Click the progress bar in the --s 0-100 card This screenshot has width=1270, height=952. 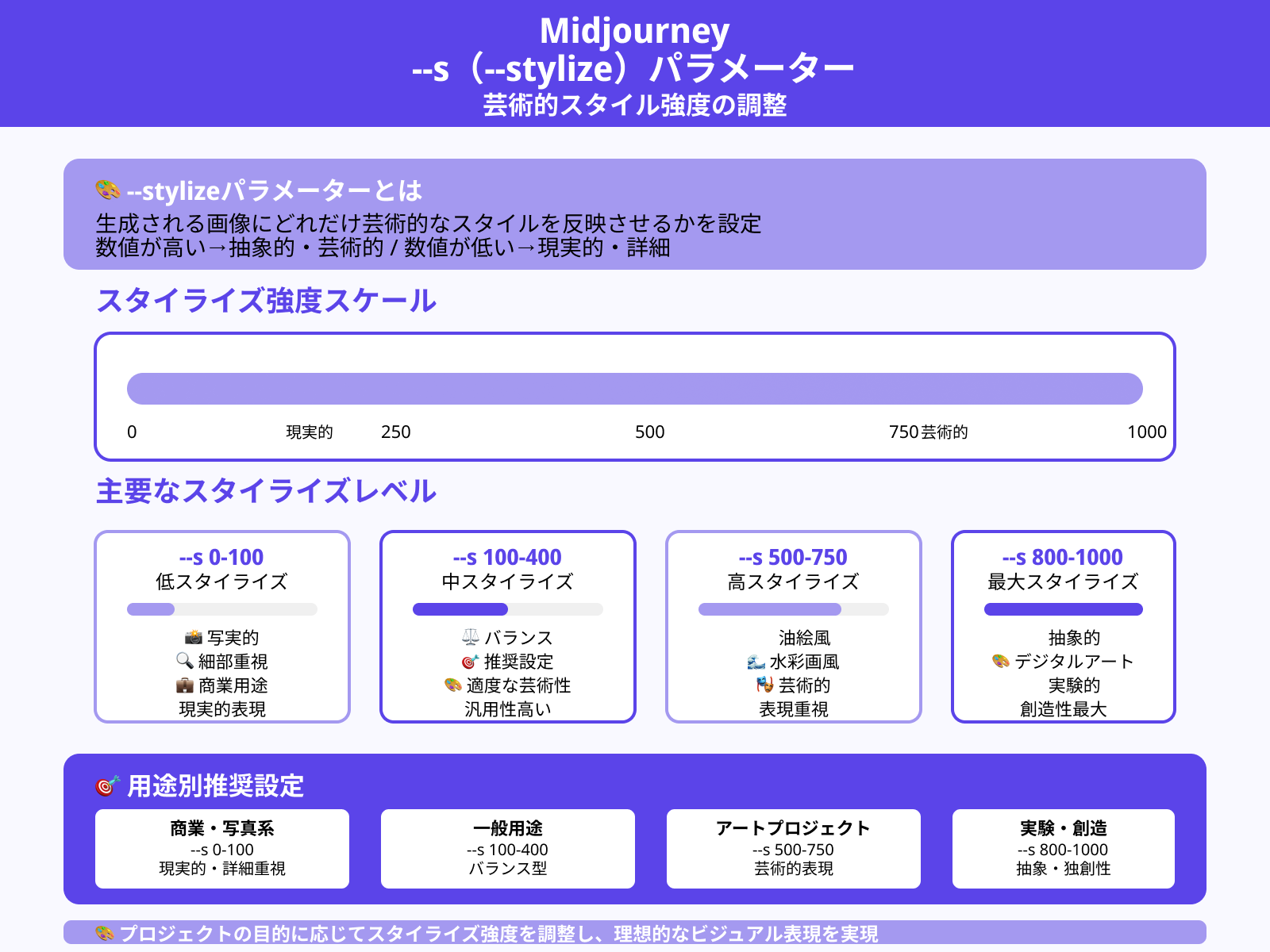pos(222,609)
